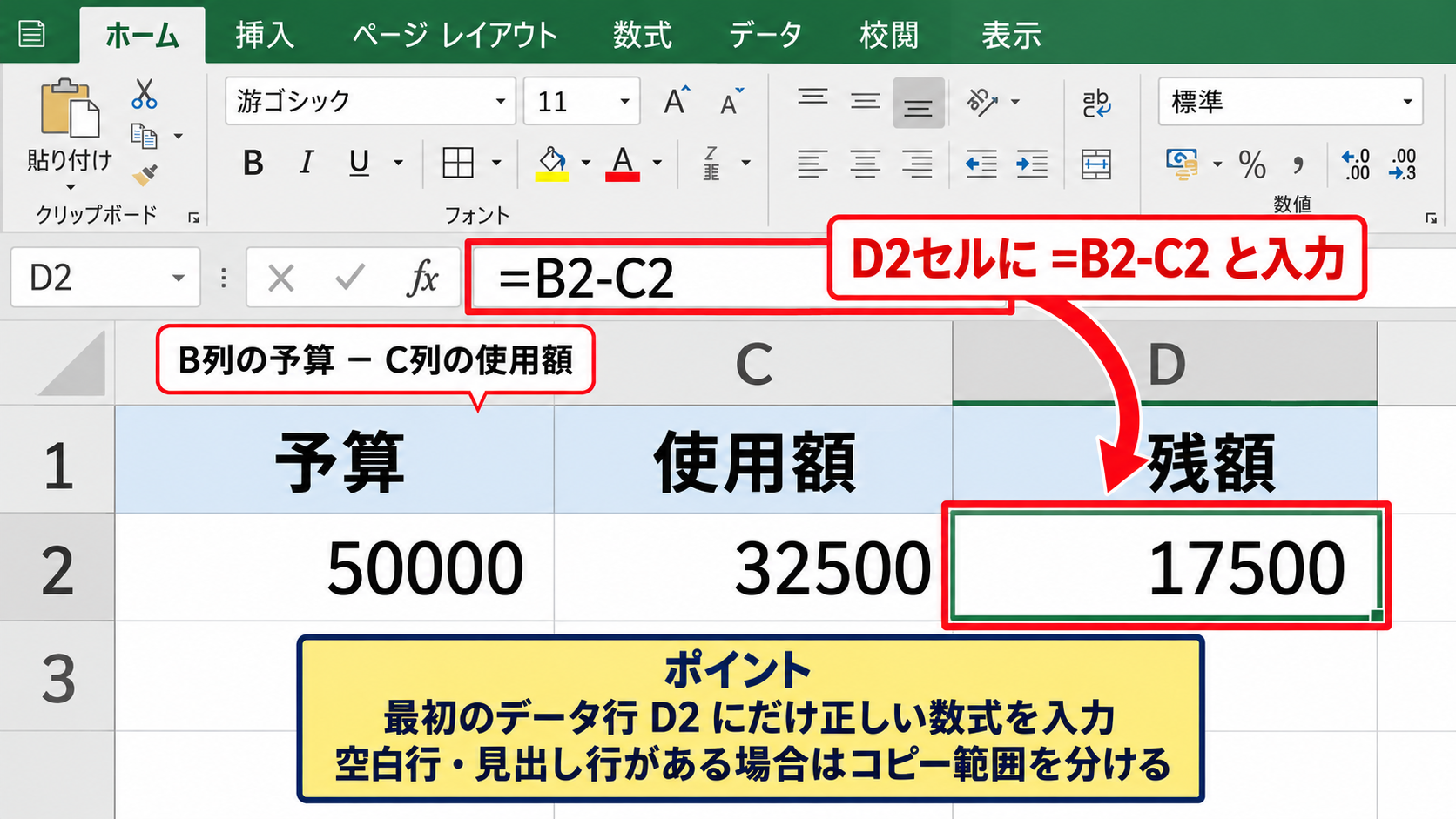This screenshot has width=1456, height=819.
Task: Toggle bottom vertical alignment
Action: (x=918, y=103)
